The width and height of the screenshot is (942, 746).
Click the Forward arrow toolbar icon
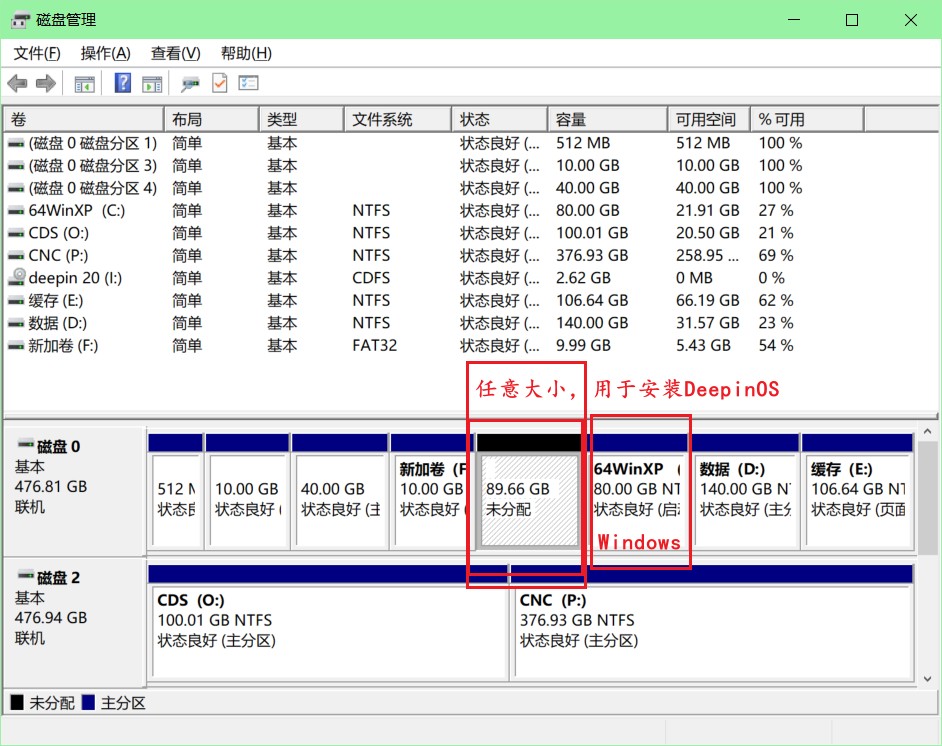pos(45,84)
